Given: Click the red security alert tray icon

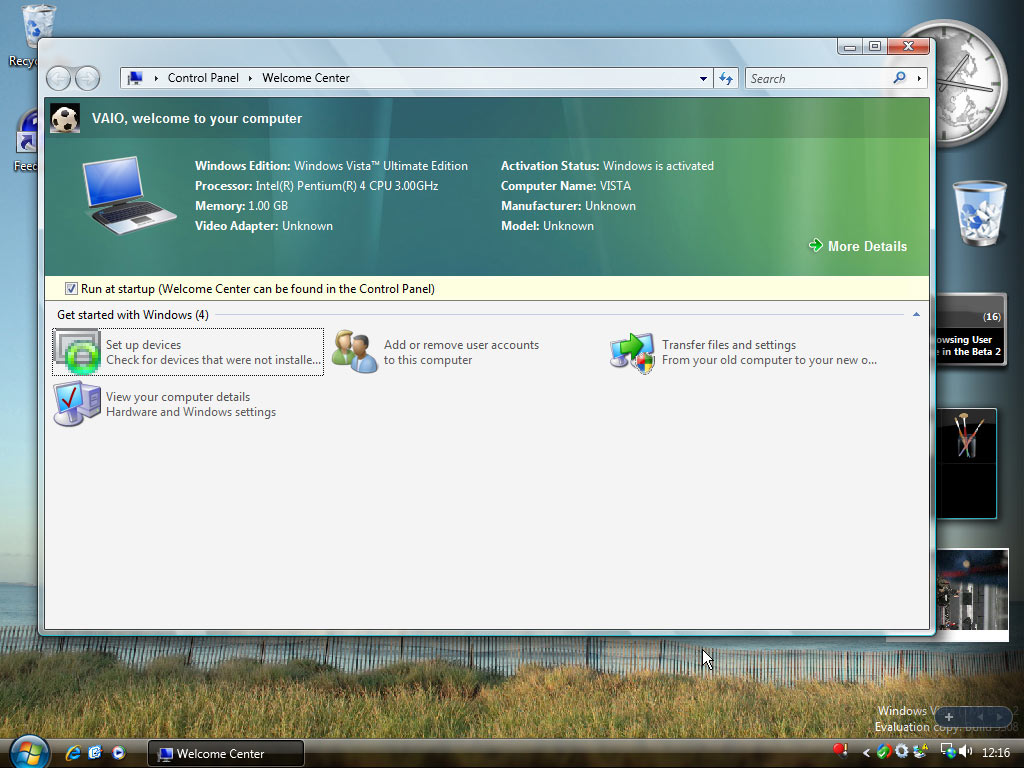Looking at the screenshot, I should [840, 751].
